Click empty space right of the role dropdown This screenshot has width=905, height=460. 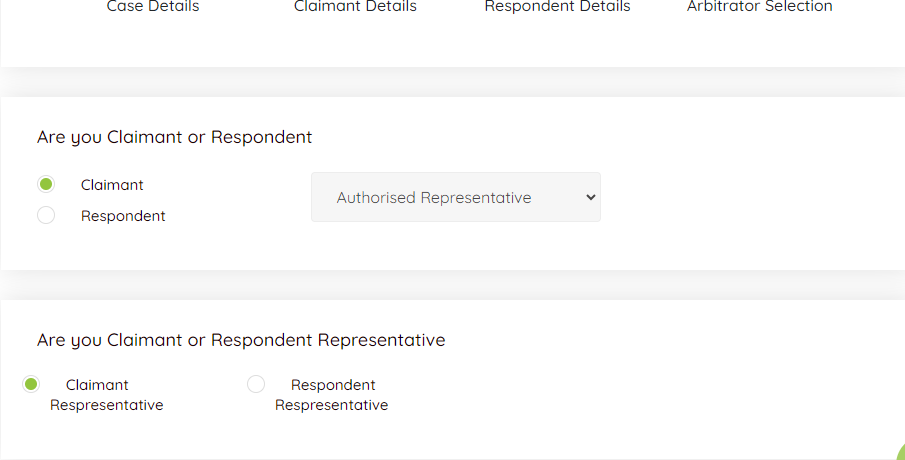[x=750, y=197]
